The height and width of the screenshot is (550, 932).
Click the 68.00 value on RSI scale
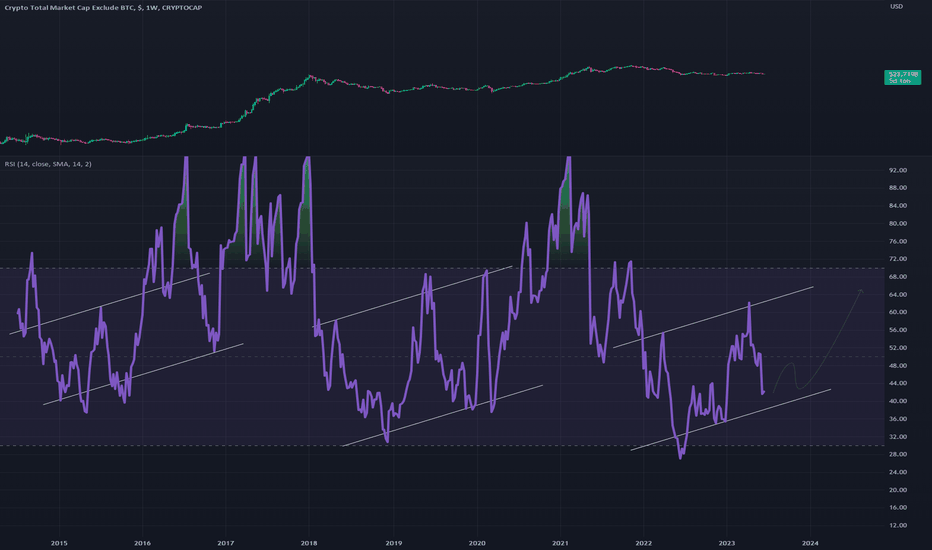point(898,277)
